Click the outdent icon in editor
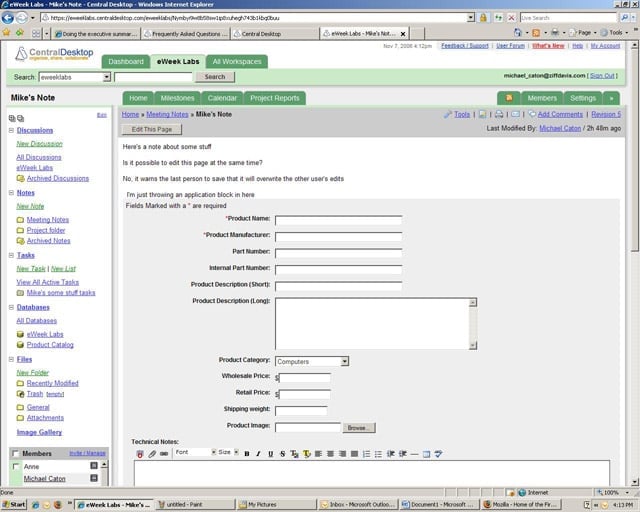 pos(391,454)
